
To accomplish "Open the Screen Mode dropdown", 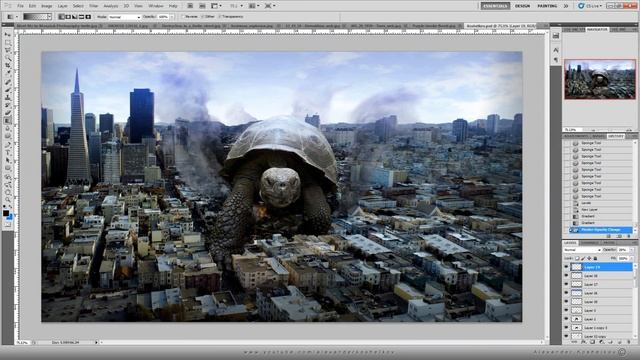I will pos(269,6).
